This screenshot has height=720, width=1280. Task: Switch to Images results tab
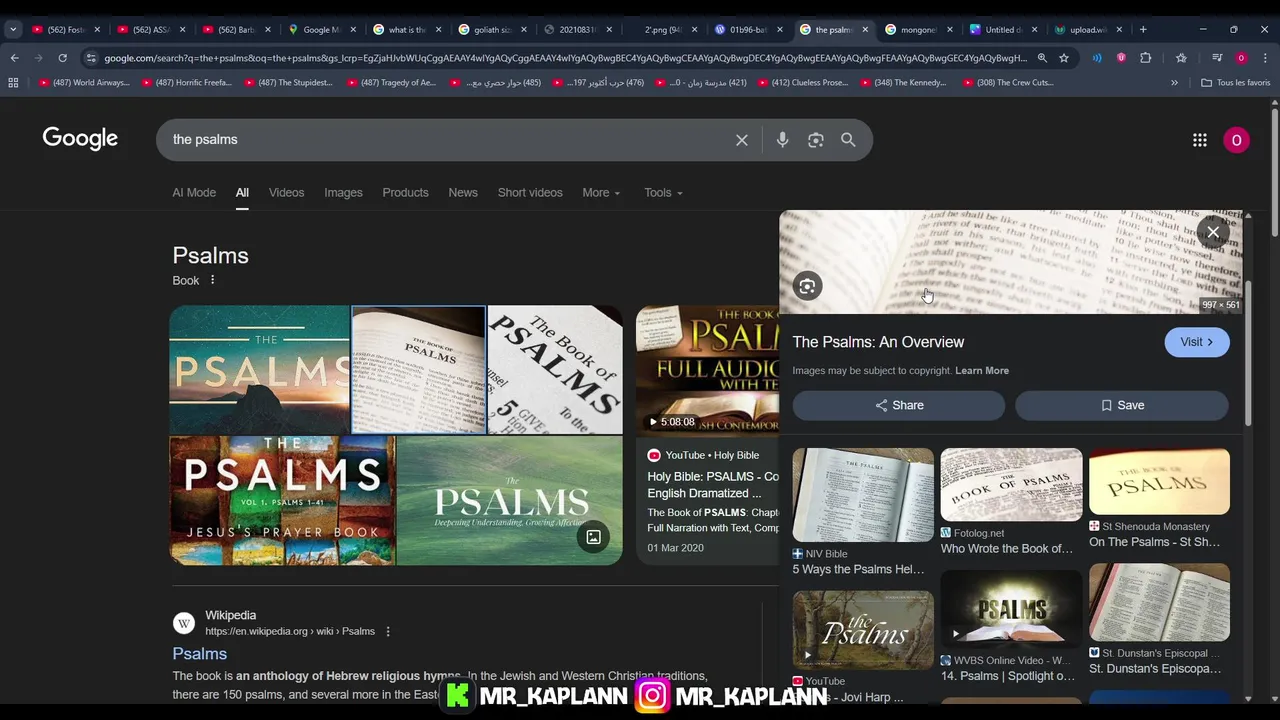click(343, 192)
